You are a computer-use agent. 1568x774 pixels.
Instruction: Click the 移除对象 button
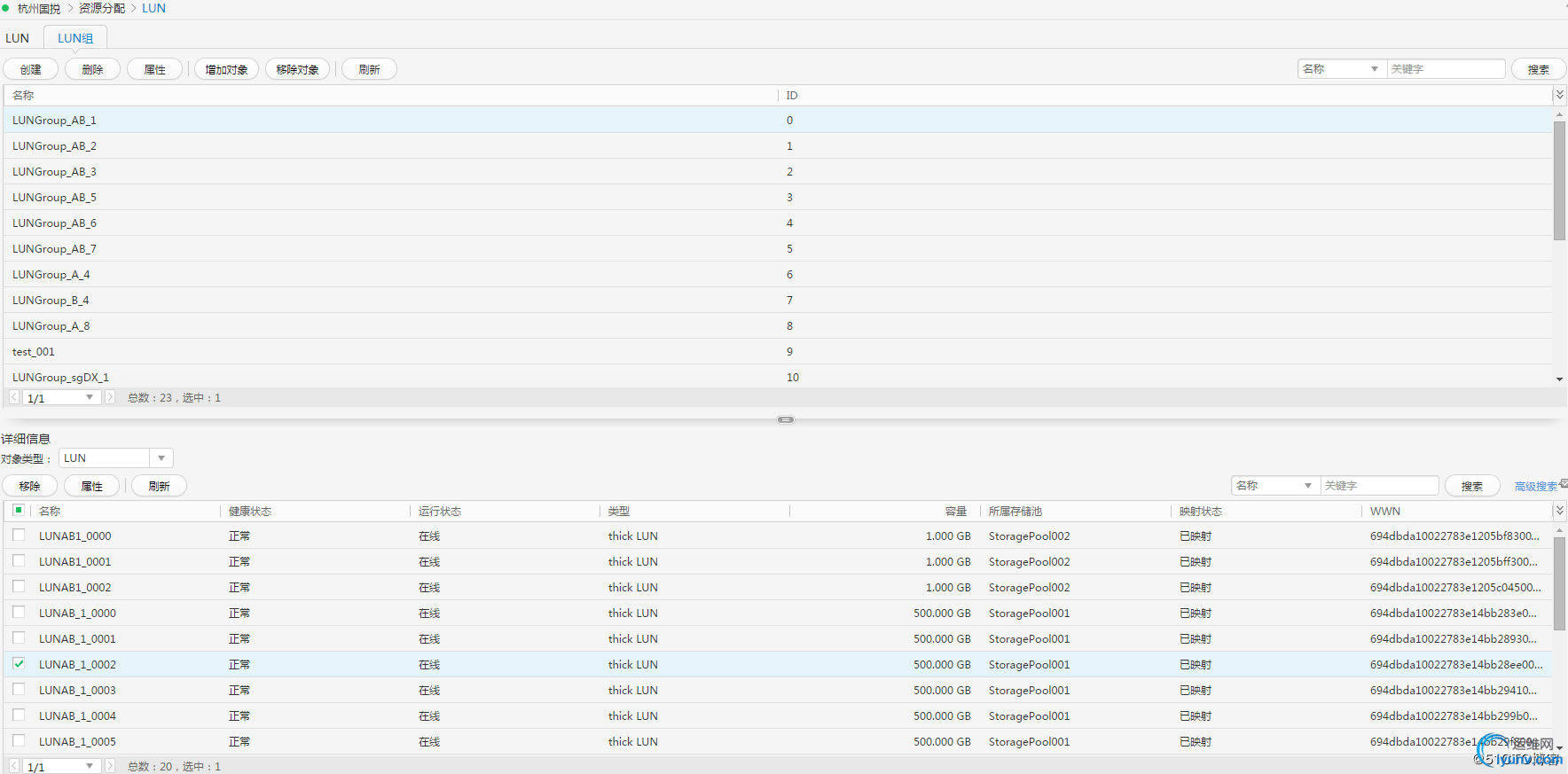click(297, 69)
